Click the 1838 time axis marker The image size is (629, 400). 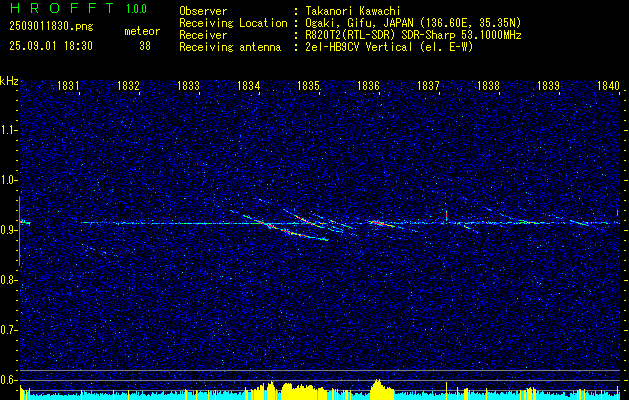pos(489,86)
